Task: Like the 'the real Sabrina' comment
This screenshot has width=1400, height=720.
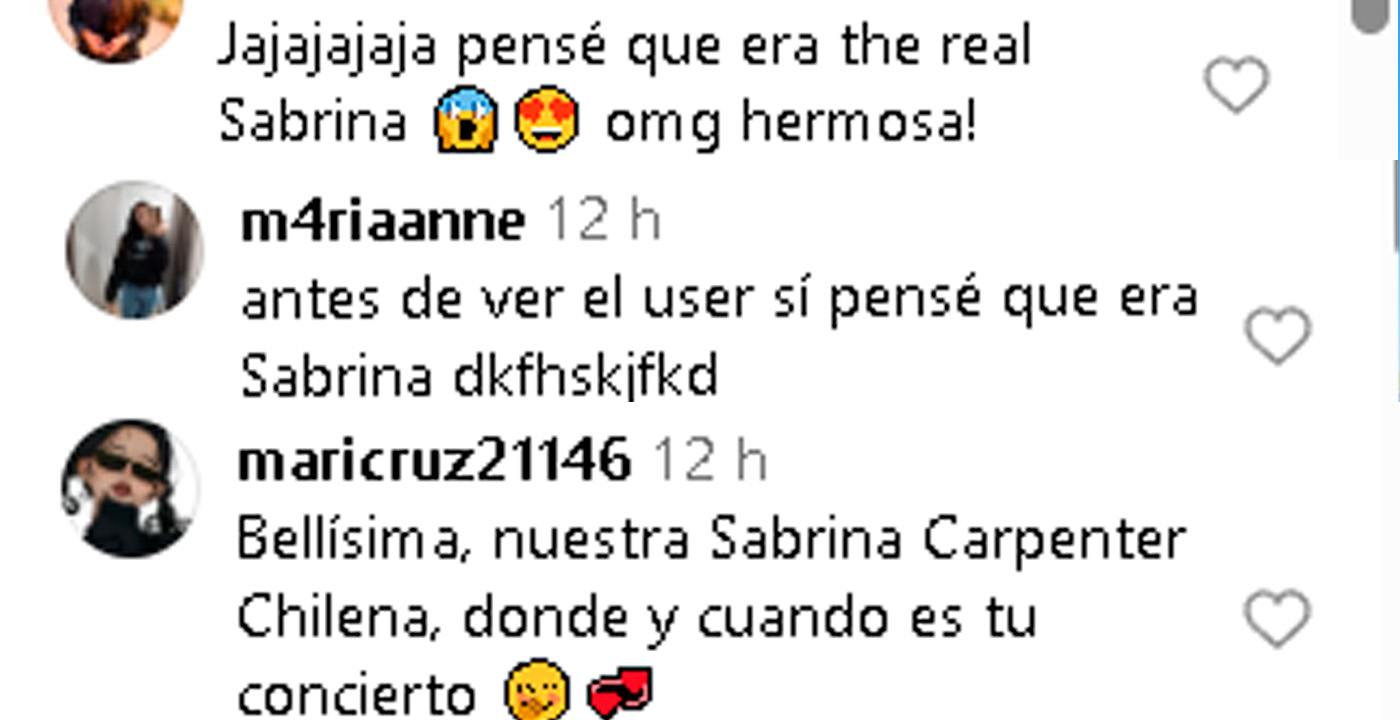Action: [1236, 85]
